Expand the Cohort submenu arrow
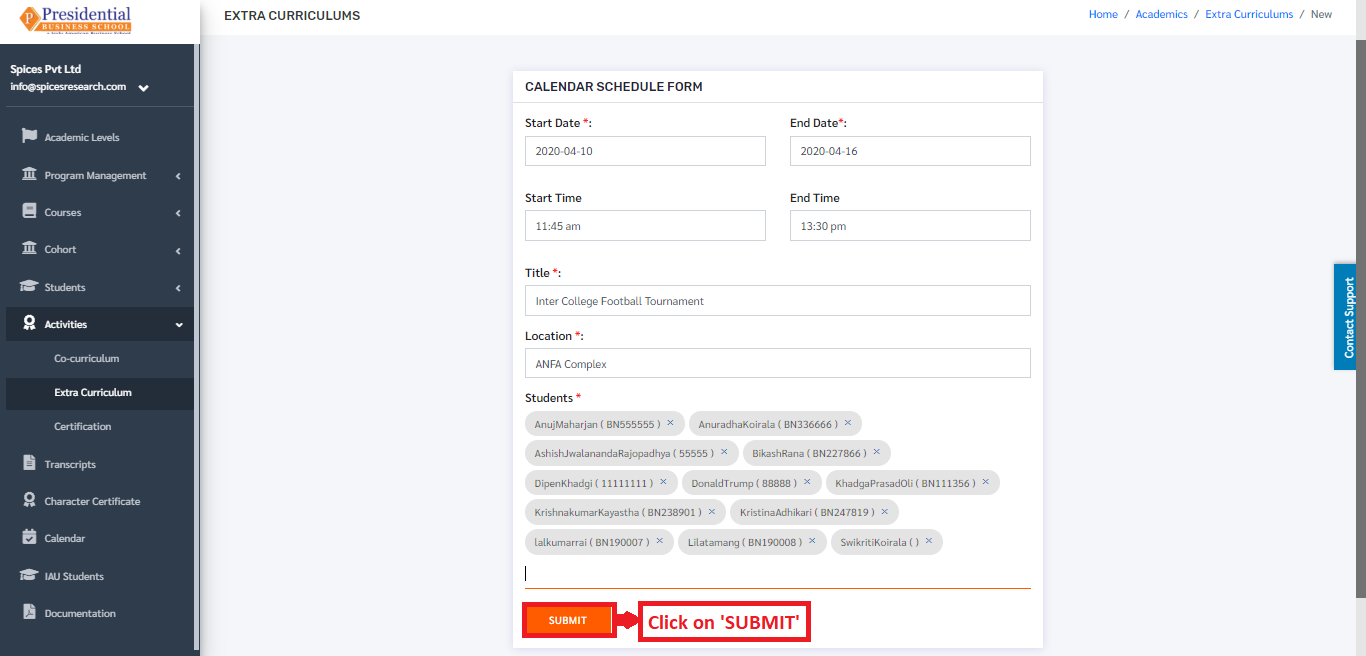The height and width of the screenshot is (656, 1366). [x=178, y=250]
